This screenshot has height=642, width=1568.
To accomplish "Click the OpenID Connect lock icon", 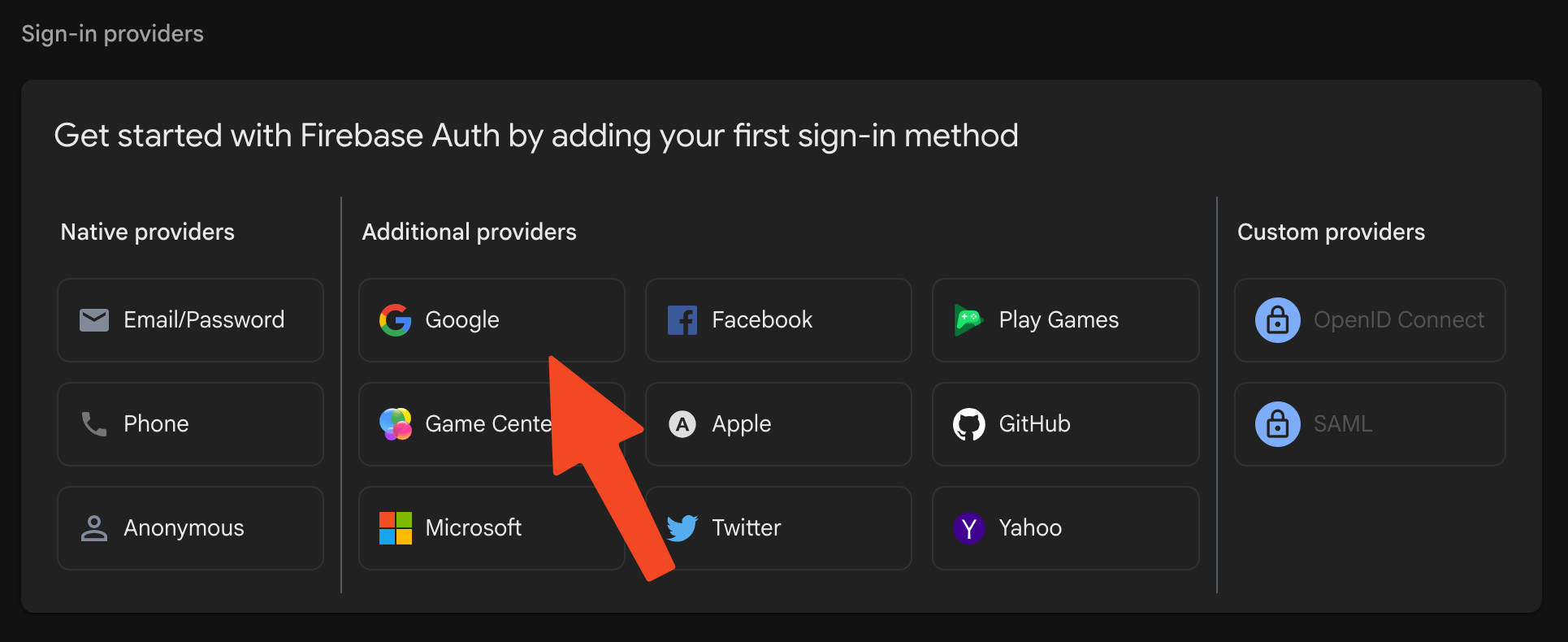I will 1277,320.
